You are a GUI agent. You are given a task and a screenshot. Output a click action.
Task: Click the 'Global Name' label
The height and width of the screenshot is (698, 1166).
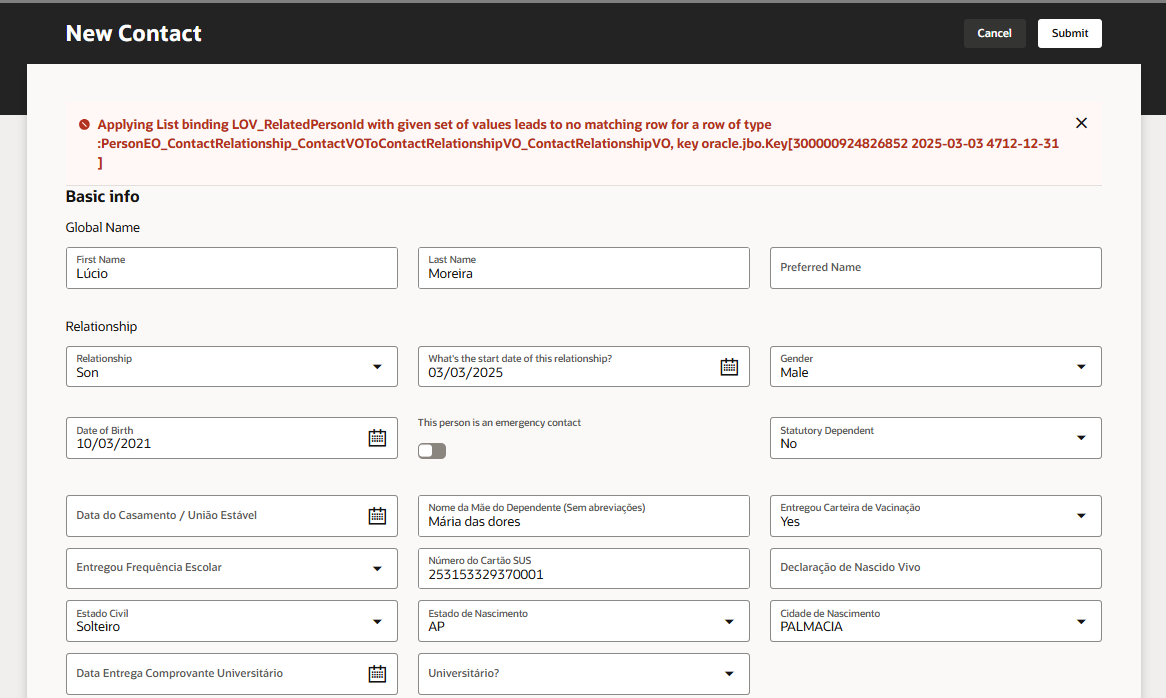103,227
